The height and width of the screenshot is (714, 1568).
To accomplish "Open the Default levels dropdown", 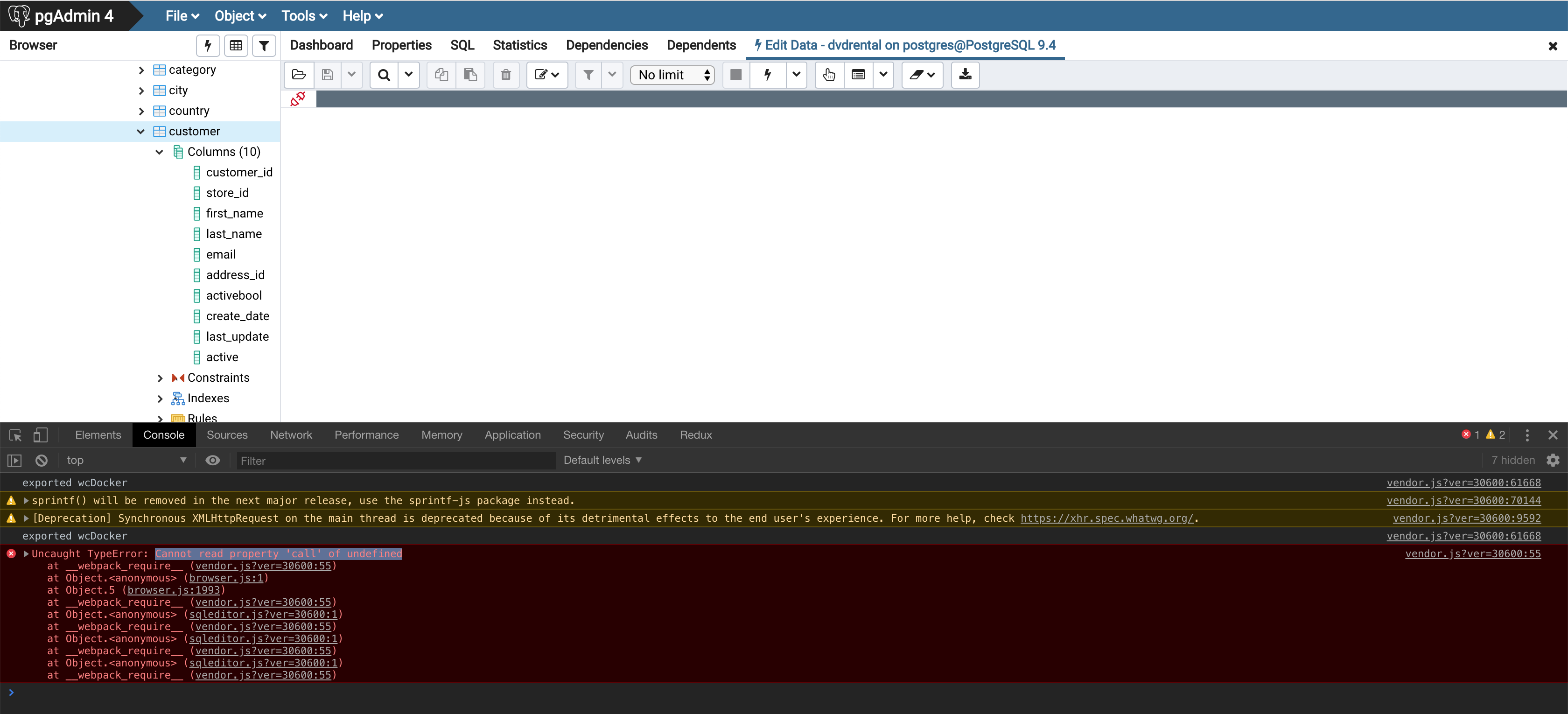I will [x=602, y=460].
